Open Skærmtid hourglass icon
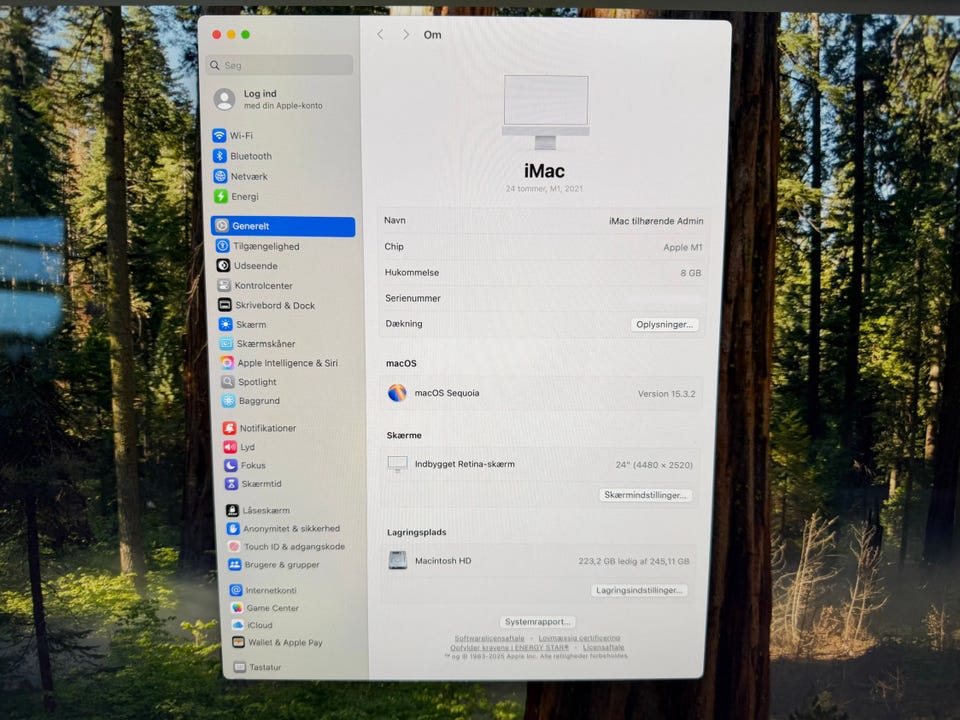This screenshot has height=720, width=960. 231,484
